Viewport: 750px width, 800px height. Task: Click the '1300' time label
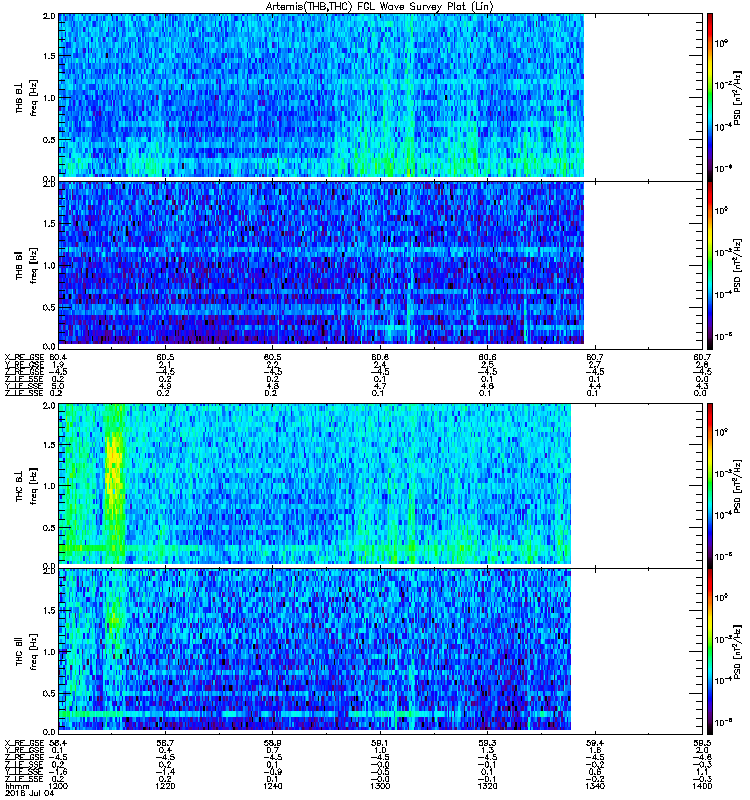point(380,786)
